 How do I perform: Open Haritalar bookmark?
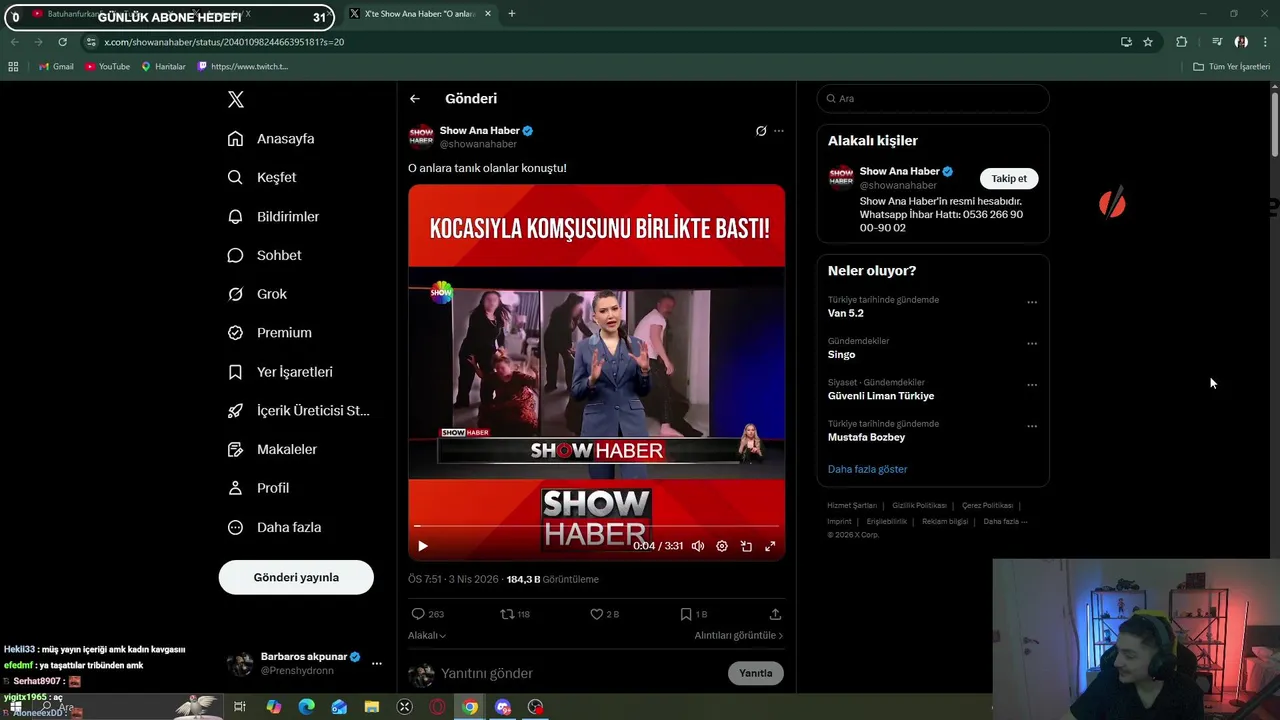(x=163, y=67)
